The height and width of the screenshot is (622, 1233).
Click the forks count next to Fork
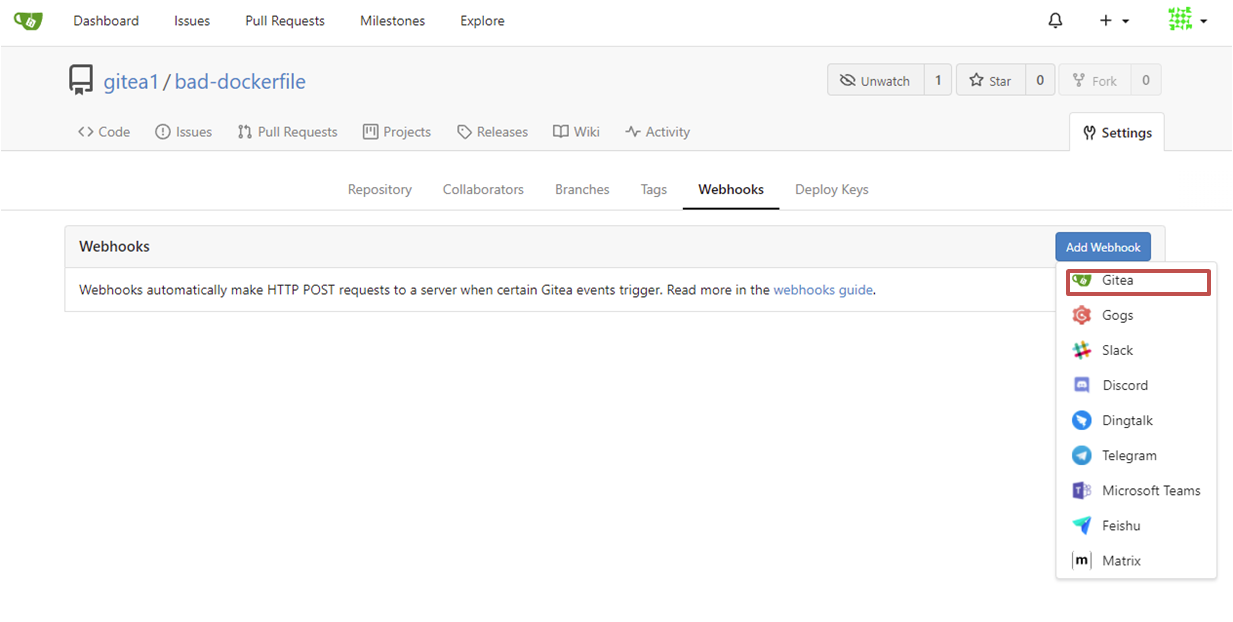(1146, 80)
